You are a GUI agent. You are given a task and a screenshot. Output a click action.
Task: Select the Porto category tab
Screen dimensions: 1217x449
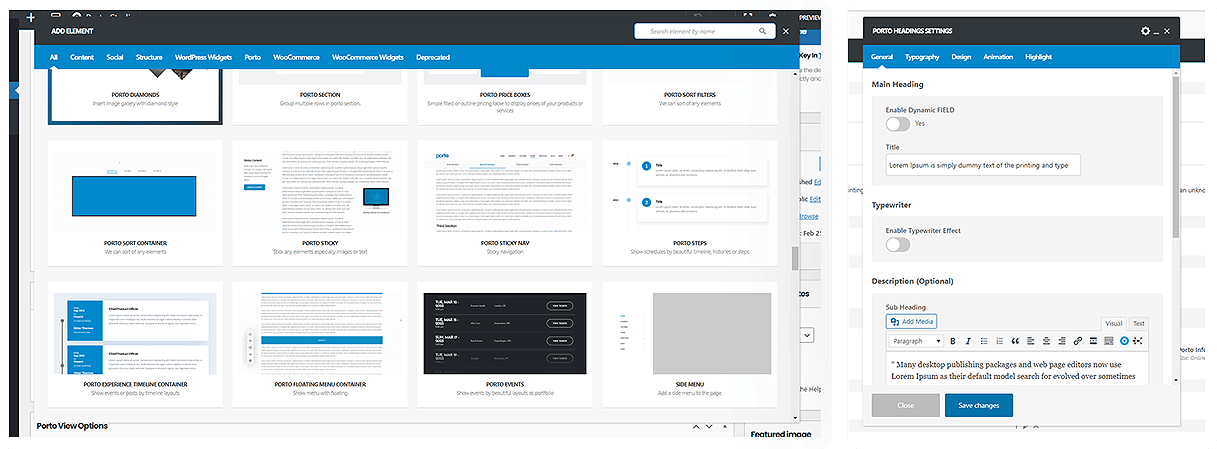point(253,58)
